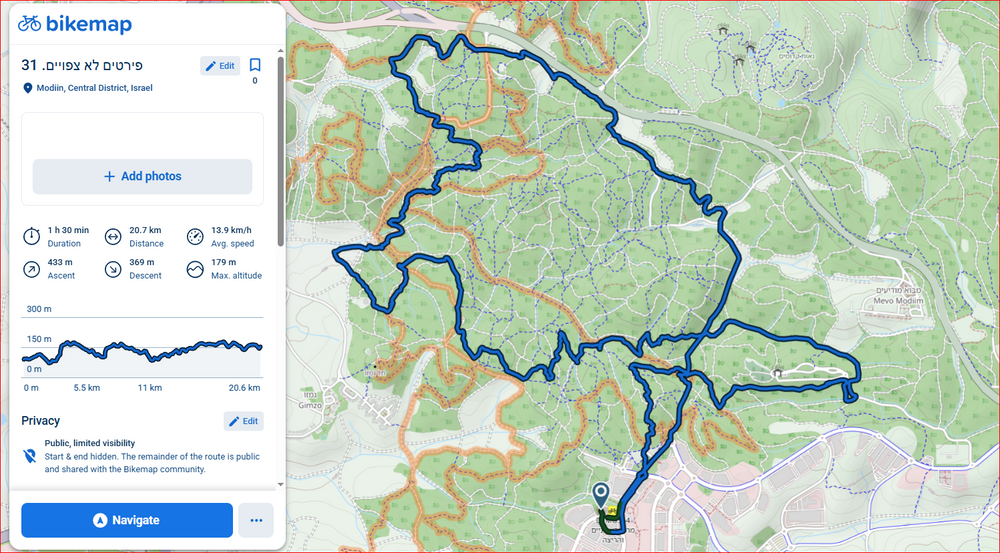Click the hidden-location privacy icon
This screenshot has width=1000, height=553.
(x=31, y=455)
